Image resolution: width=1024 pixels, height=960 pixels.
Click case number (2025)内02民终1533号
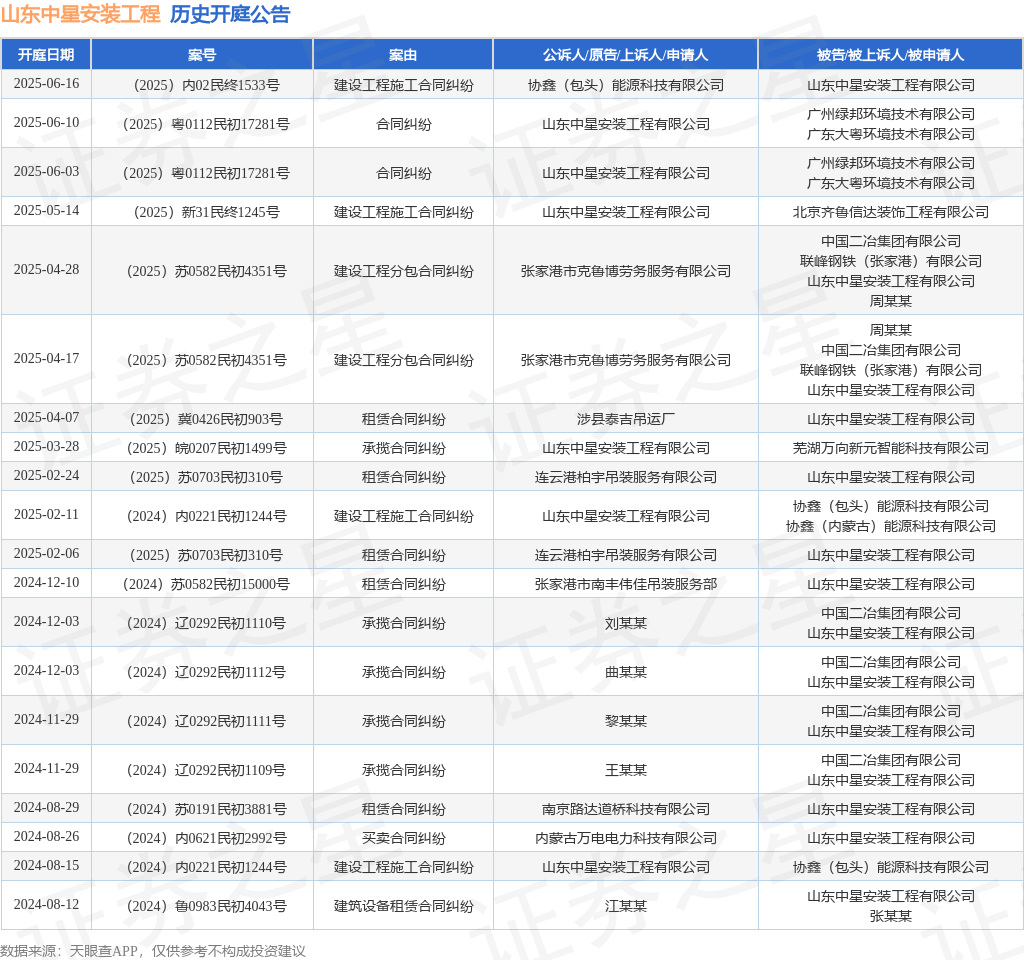coord(206,85)
